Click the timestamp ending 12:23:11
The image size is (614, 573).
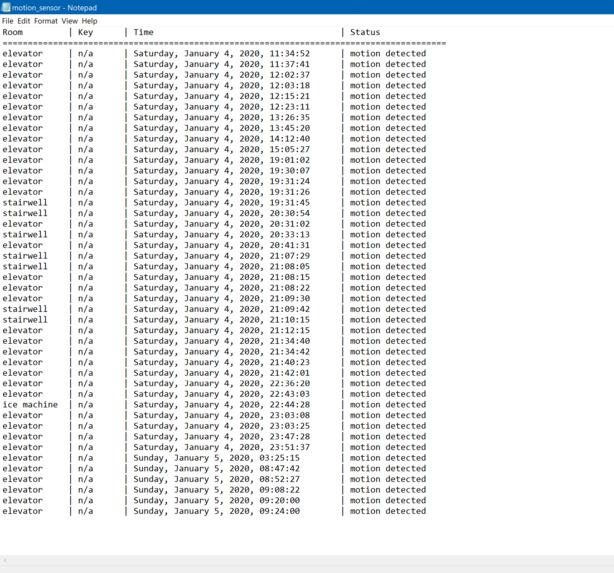click(222, 107)
